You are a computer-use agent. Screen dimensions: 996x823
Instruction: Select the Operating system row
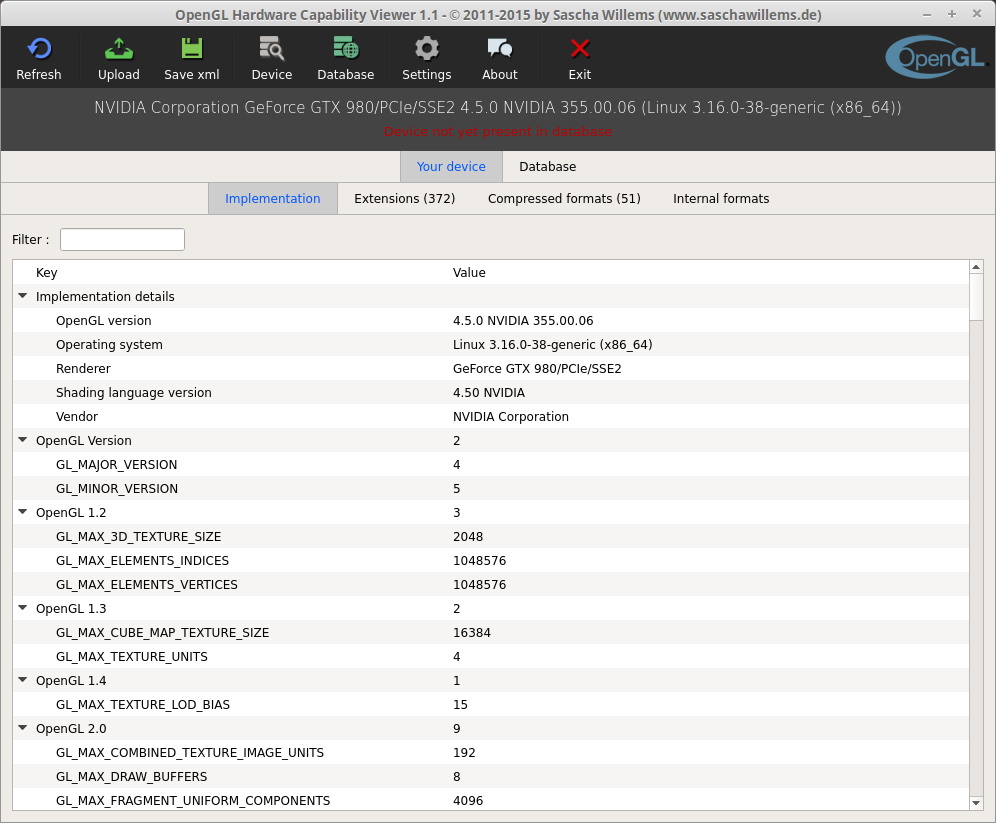[x=490, y=344]
